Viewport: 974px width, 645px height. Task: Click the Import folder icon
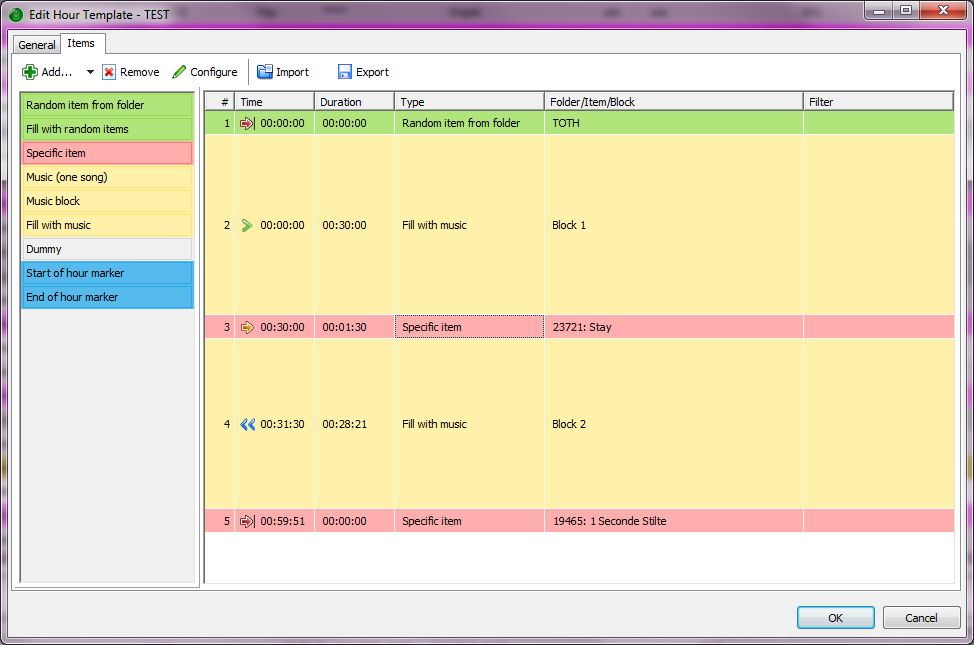point(265,72)
